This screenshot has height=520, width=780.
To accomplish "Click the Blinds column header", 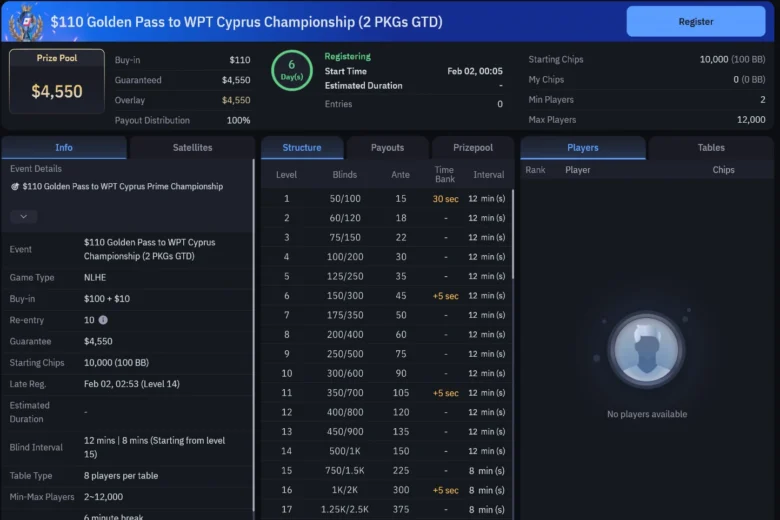I will tap(345, 175).
